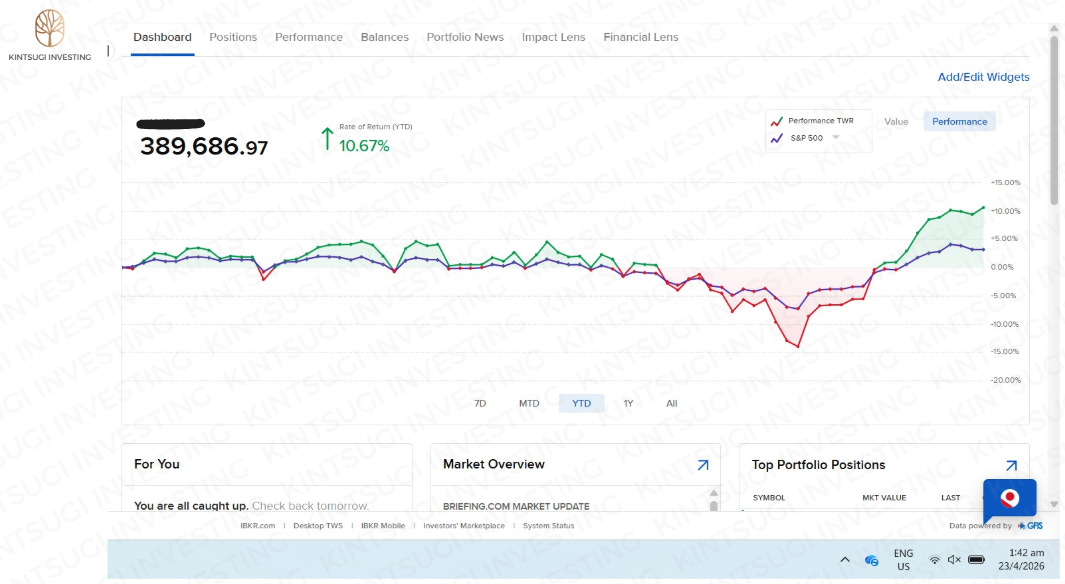Open Investors' Marketplace footer link
1065x584 pixels.
(464, 526)
